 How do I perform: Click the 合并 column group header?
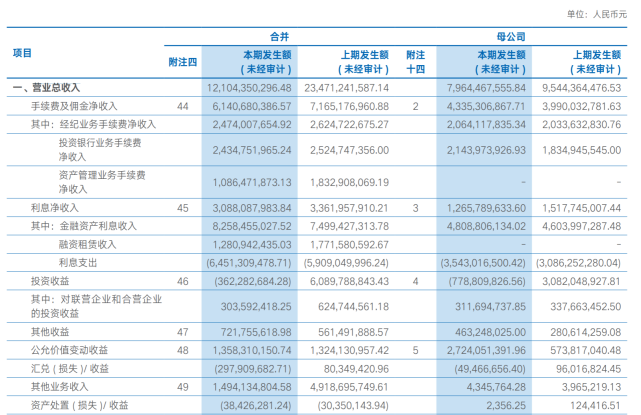coord(297,36)
